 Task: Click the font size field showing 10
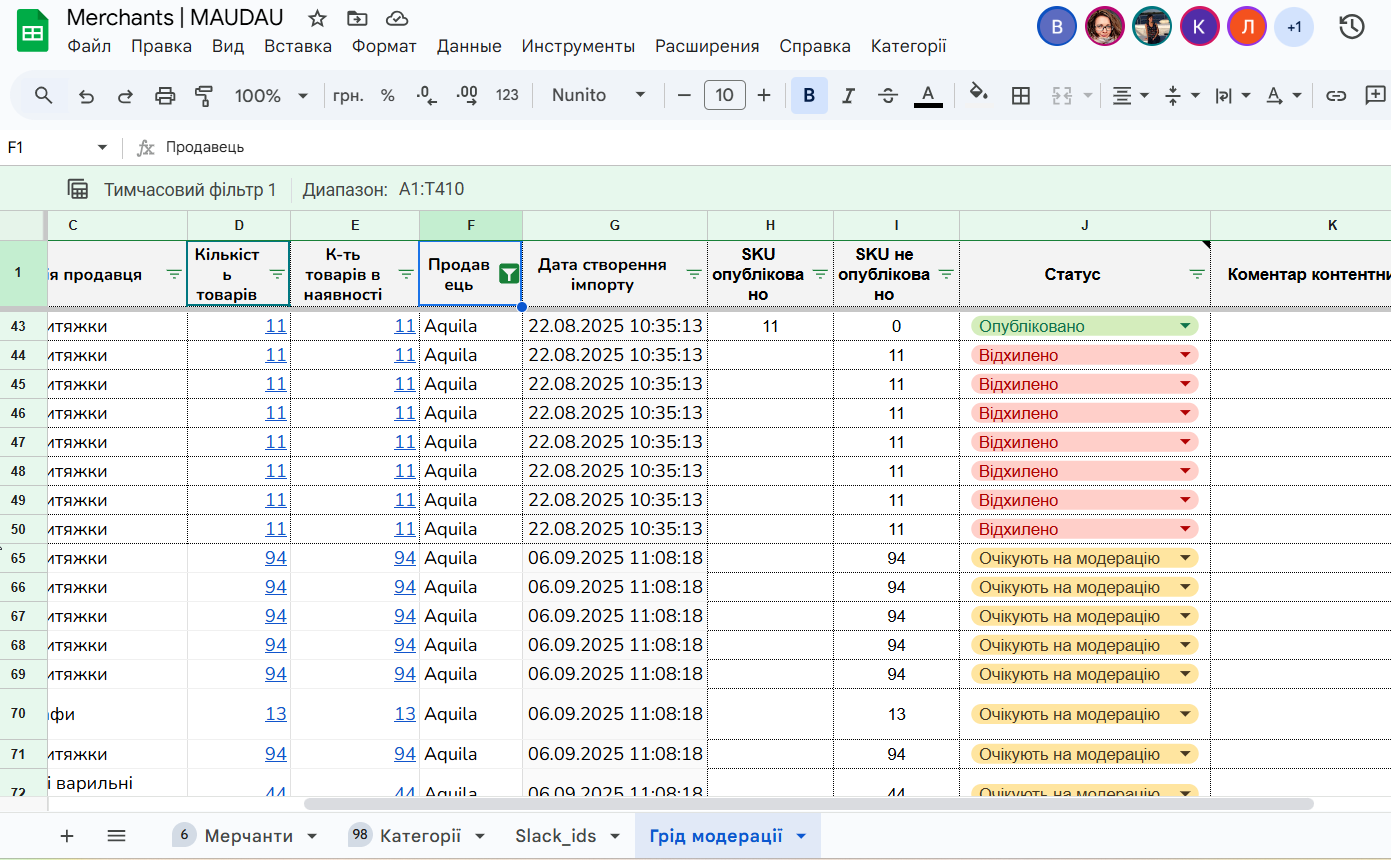point(725,96)
